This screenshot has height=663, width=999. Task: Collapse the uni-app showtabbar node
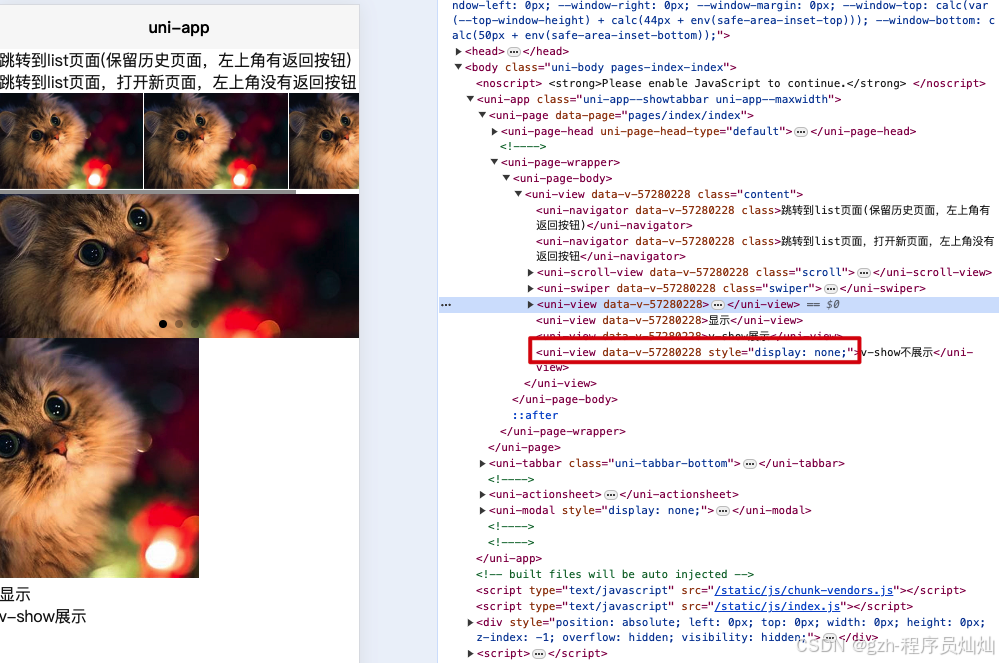pos(470,99)
